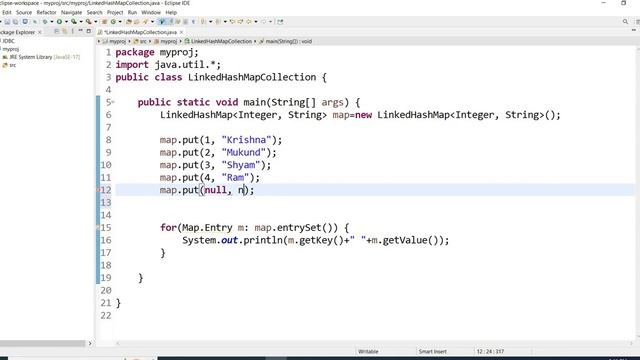Go to Next Edit Location
The image size is (640, 360).
[240, 22]
